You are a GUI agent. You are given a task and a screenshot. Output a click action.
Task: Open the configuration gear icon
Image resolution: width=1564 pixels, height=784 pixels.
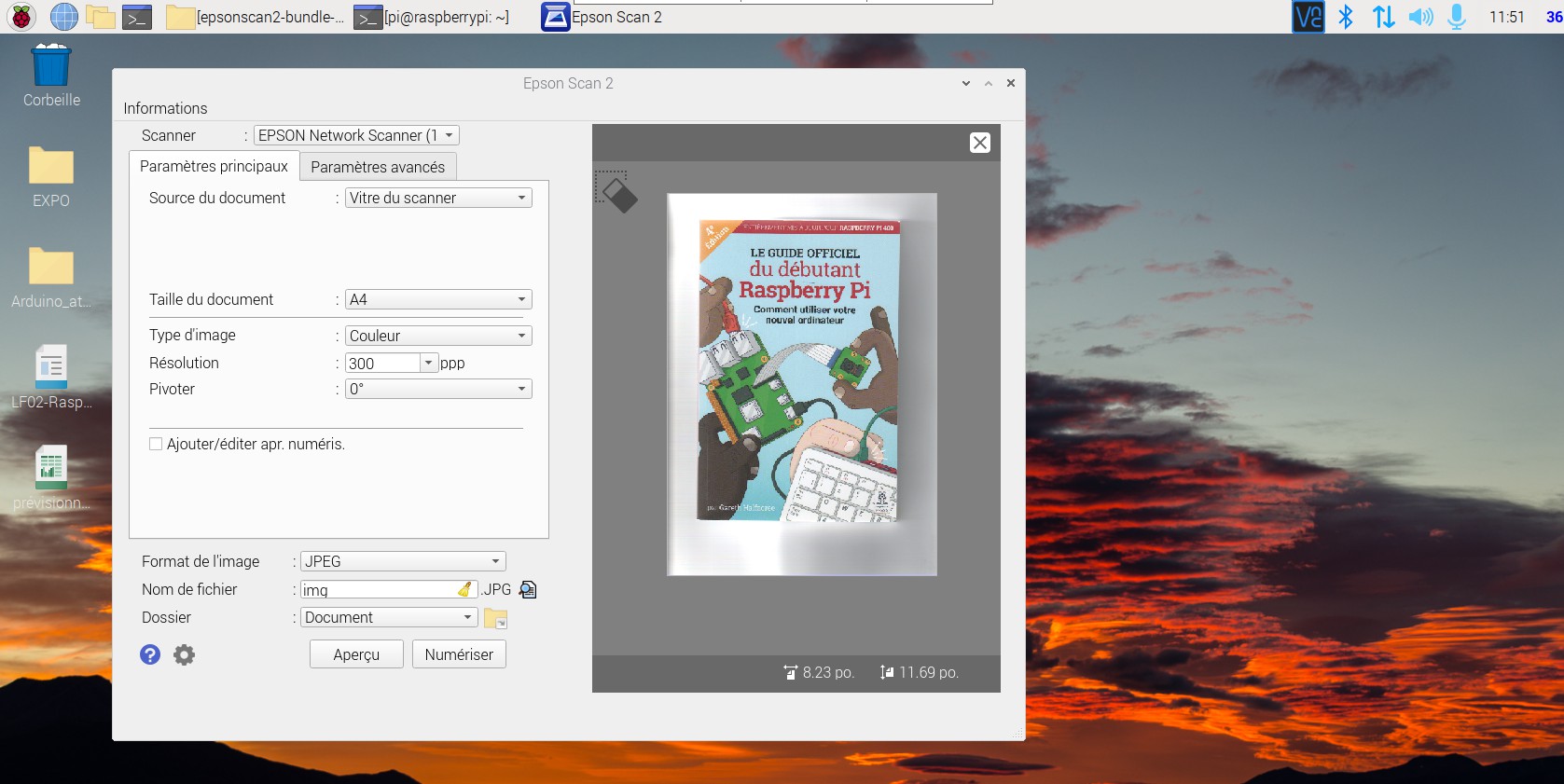tap(185, 654)
